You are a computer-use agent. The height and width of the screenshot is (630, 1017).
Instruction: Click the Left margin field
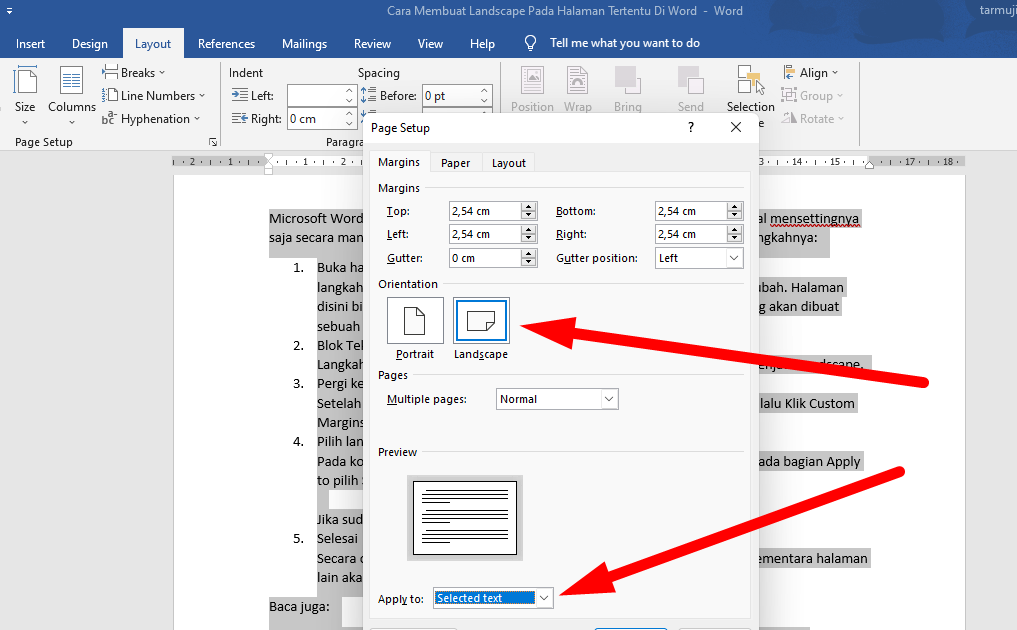point(485,234)
